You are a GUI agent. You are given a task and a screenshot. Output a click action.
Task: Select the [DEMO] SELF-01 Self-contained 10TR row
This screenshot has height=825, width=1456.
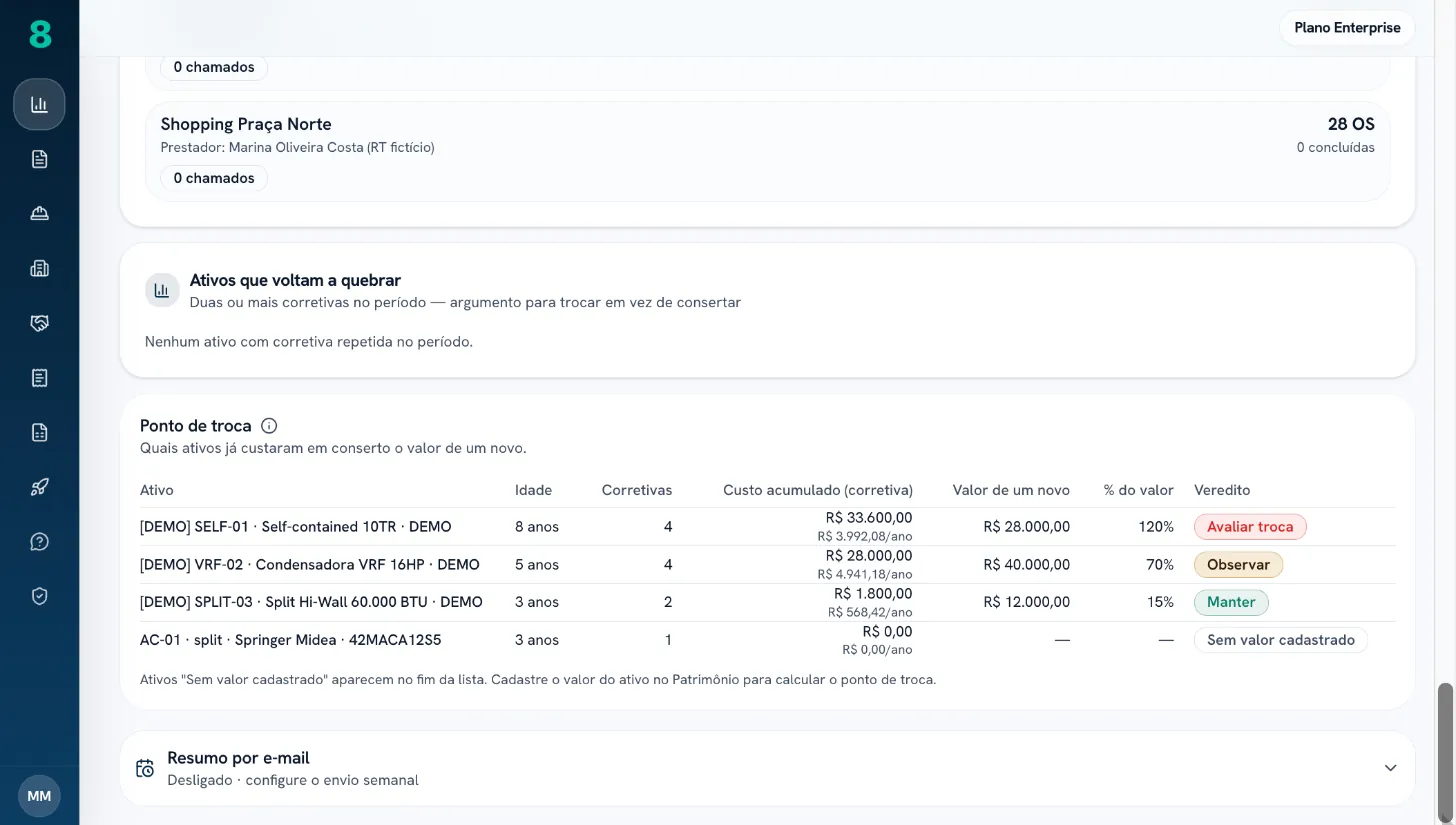point(768,527)
